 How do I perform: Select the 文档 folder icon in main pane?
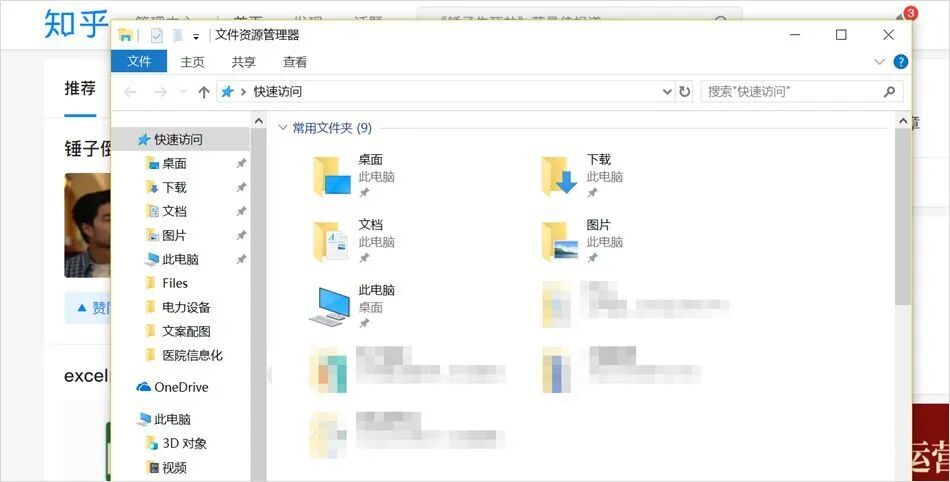click(331, 242)
